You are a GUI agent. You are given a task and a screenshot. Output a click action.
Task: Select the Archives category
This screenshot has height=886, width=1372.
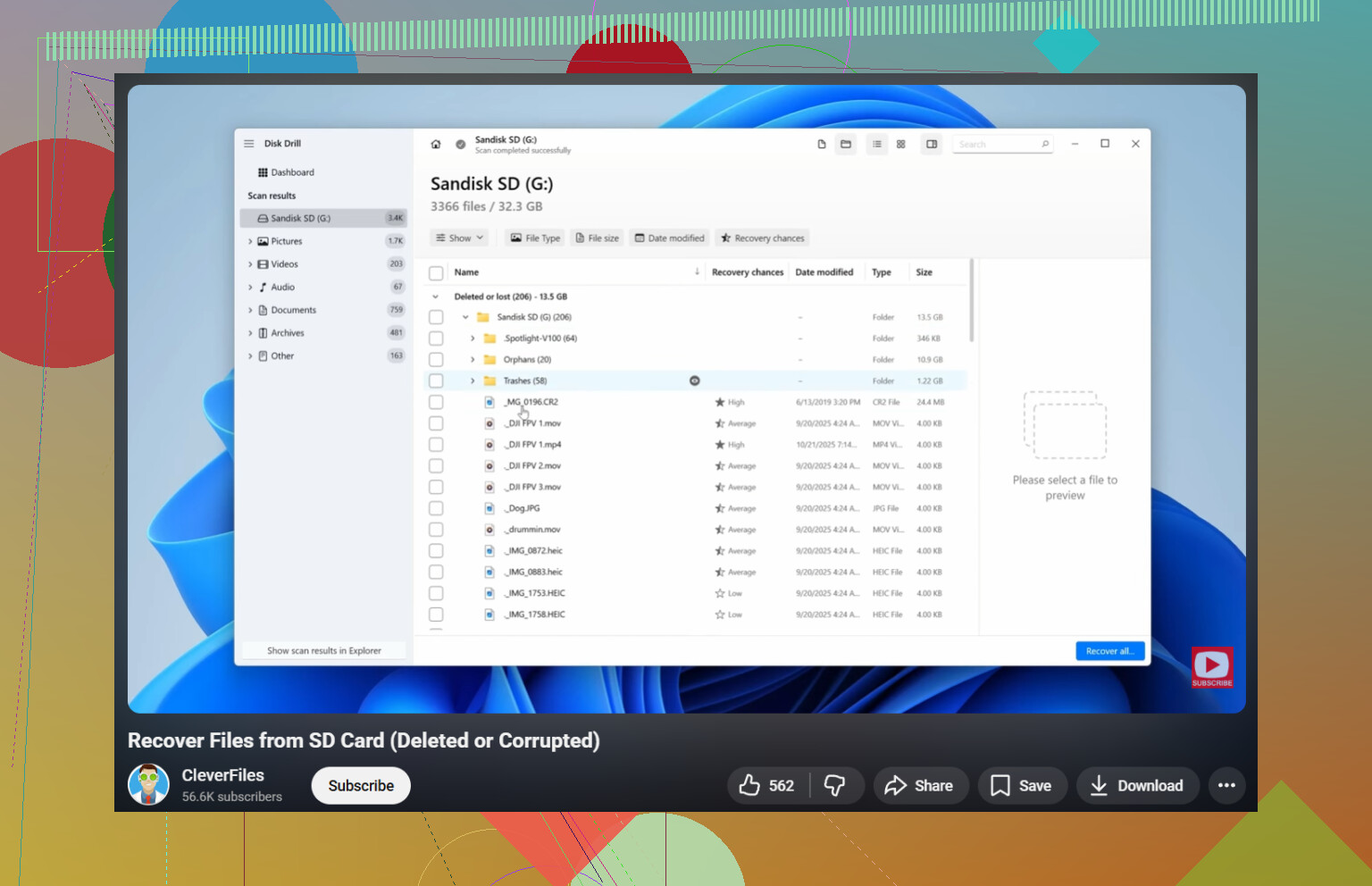pyautogui.click(x=323, y=333)
